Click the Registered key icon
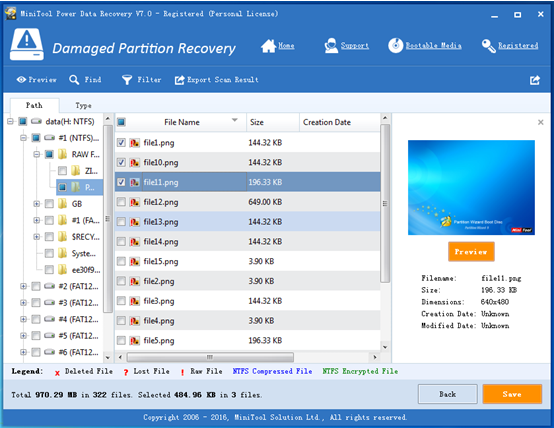Screen dimensions: 554x428 point(489,46)
